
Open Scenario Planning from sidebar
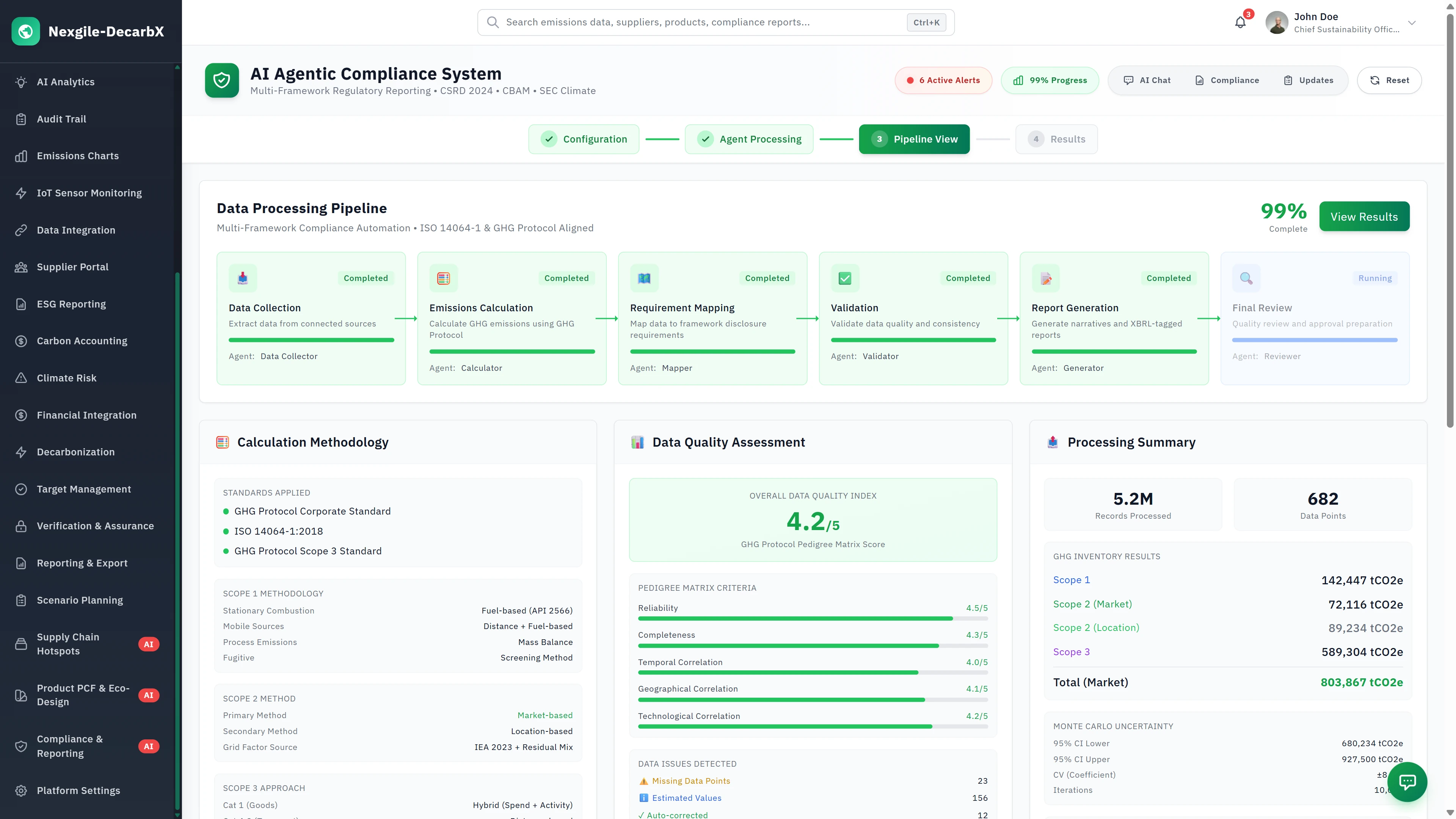pyautogui.click(x=79, y=600)
